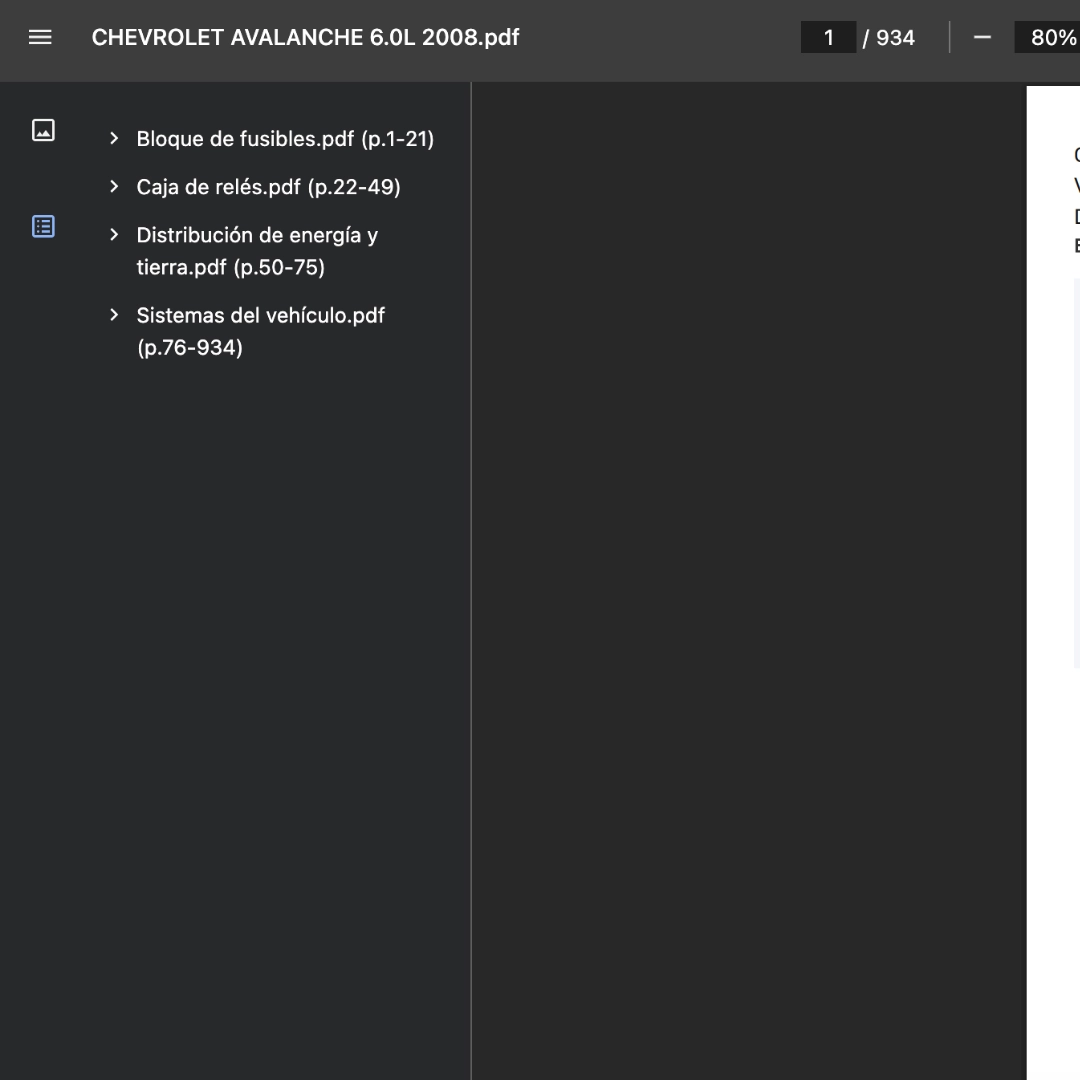1080x1080 pixels.
Task: Show page thumbnails view in sidebar
Action: [x=43, y=129]
